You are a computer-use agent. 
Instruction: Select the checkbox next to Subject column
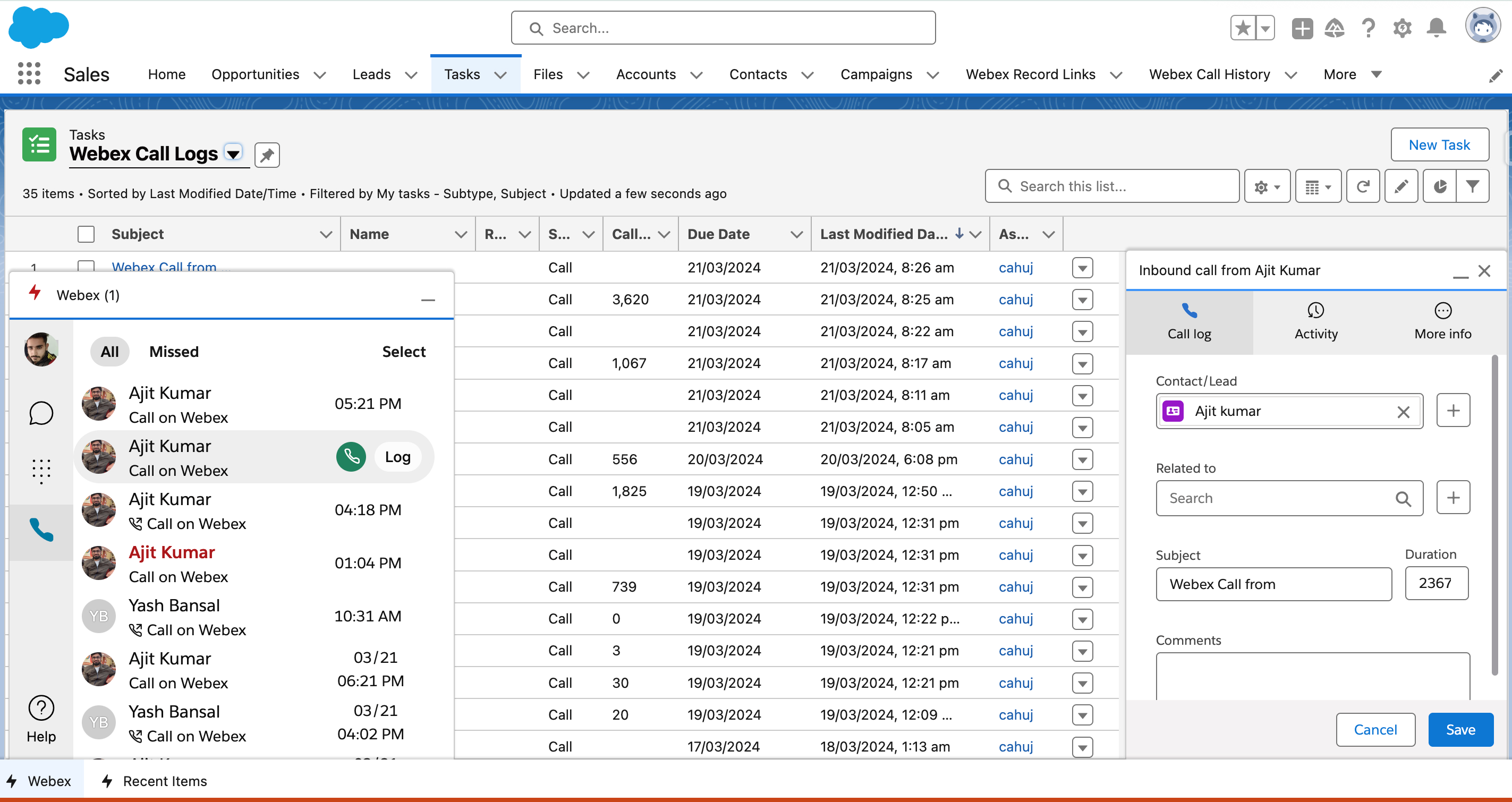(x=86, y=234)
